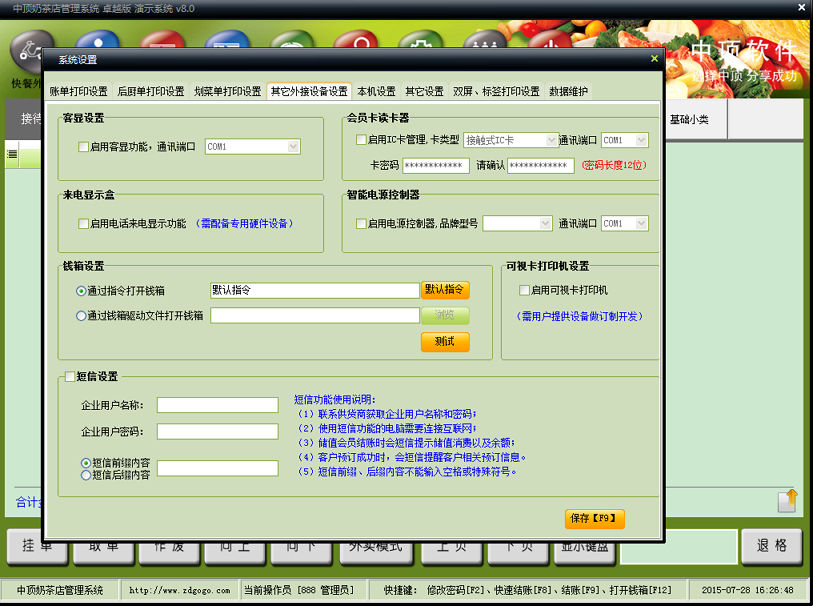Click blue note 需用户提供设备做订制开发
Image resolution: width=813 pixels, height=606 pixels.
coord(579,316)
